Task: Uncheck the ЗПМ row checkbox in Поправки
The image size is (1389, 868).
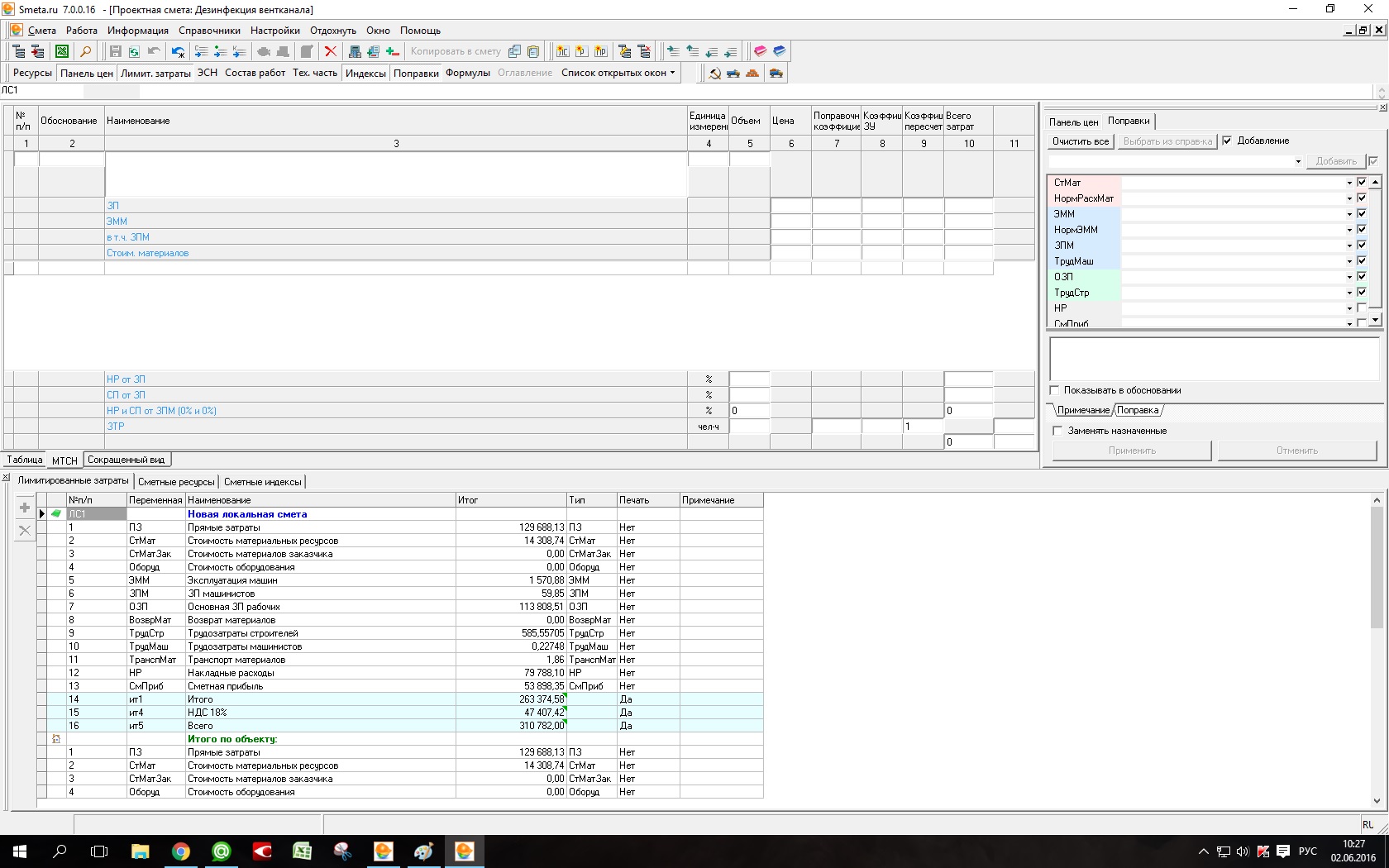Action: click(1362, 246)
